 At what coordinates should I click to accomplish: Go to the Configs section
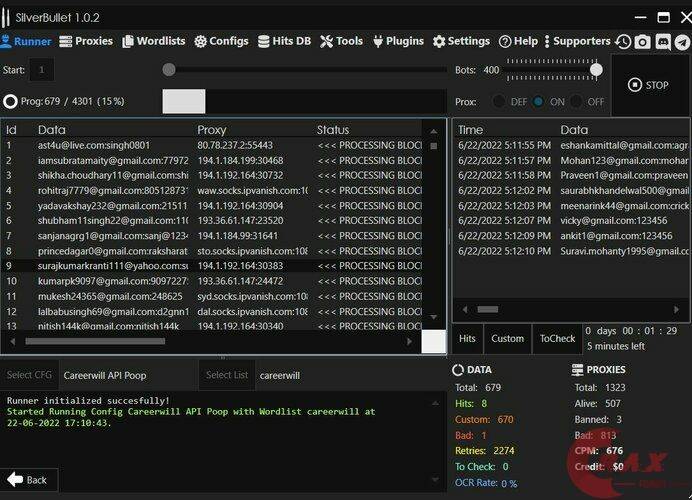(x=221, y=42)
